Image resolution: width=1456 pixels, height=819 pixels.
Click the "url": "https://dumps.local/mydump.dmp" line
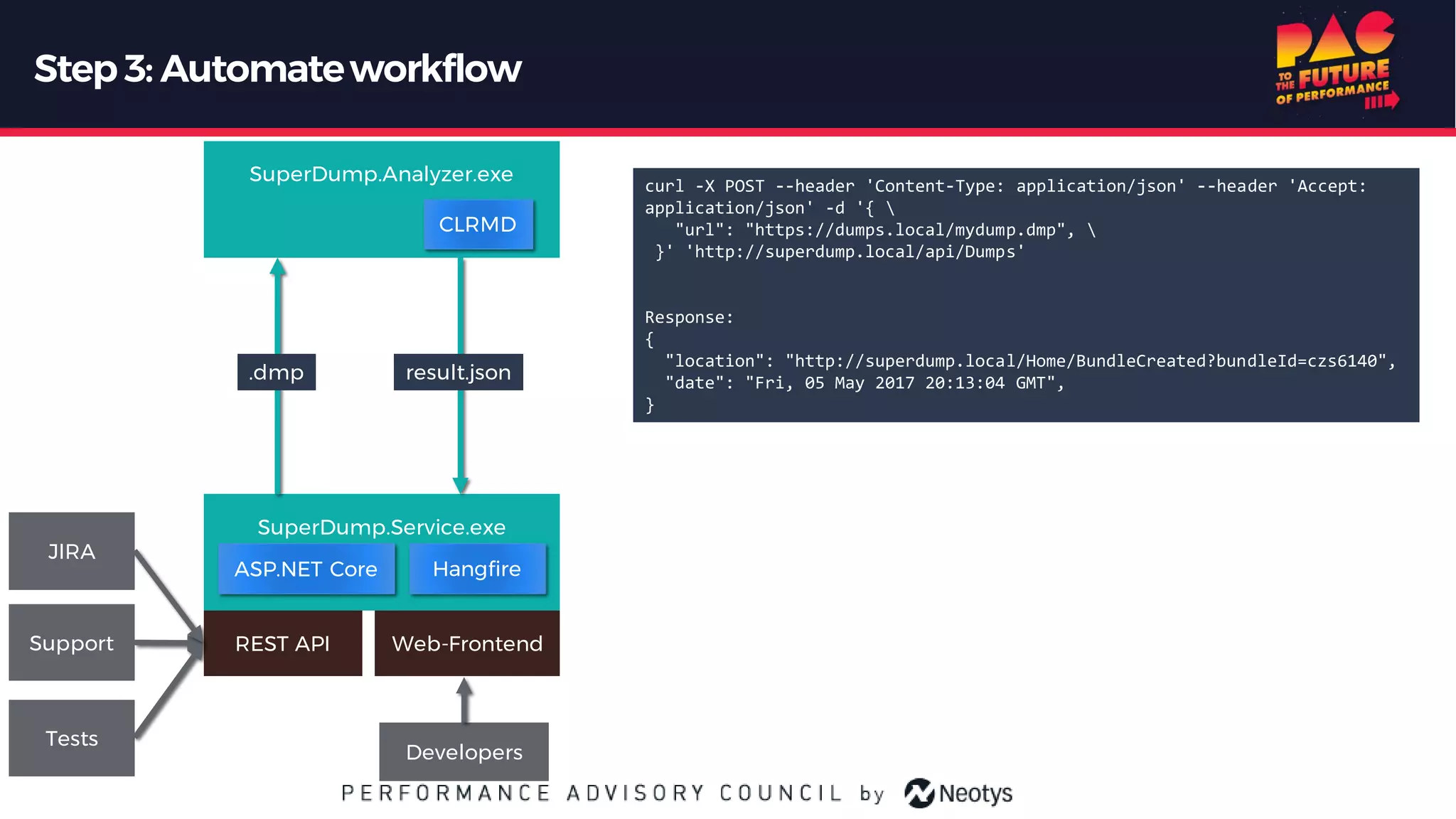pos(886,230)
